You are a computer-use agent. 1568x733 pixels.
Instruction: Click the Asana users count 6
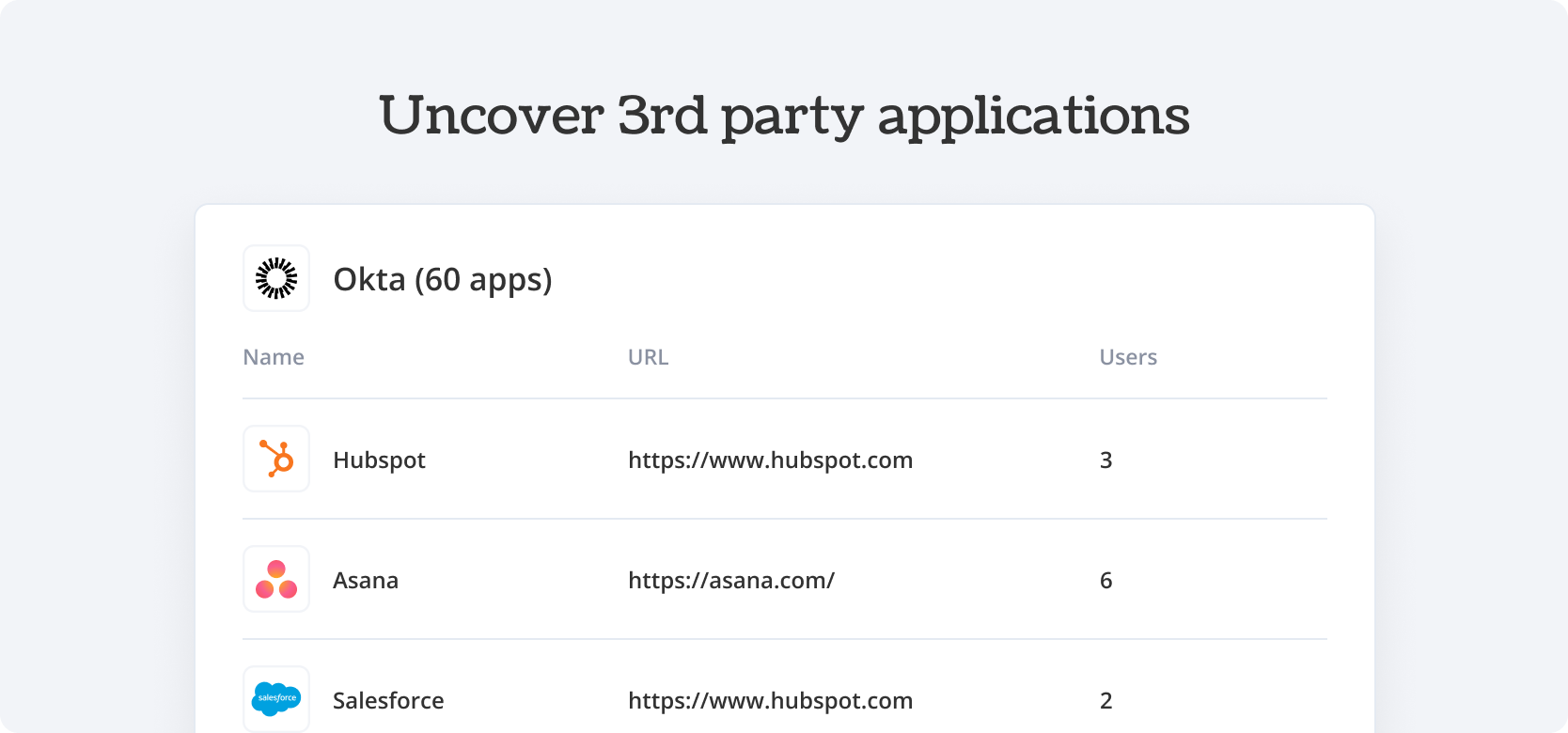pos(1106,580)
